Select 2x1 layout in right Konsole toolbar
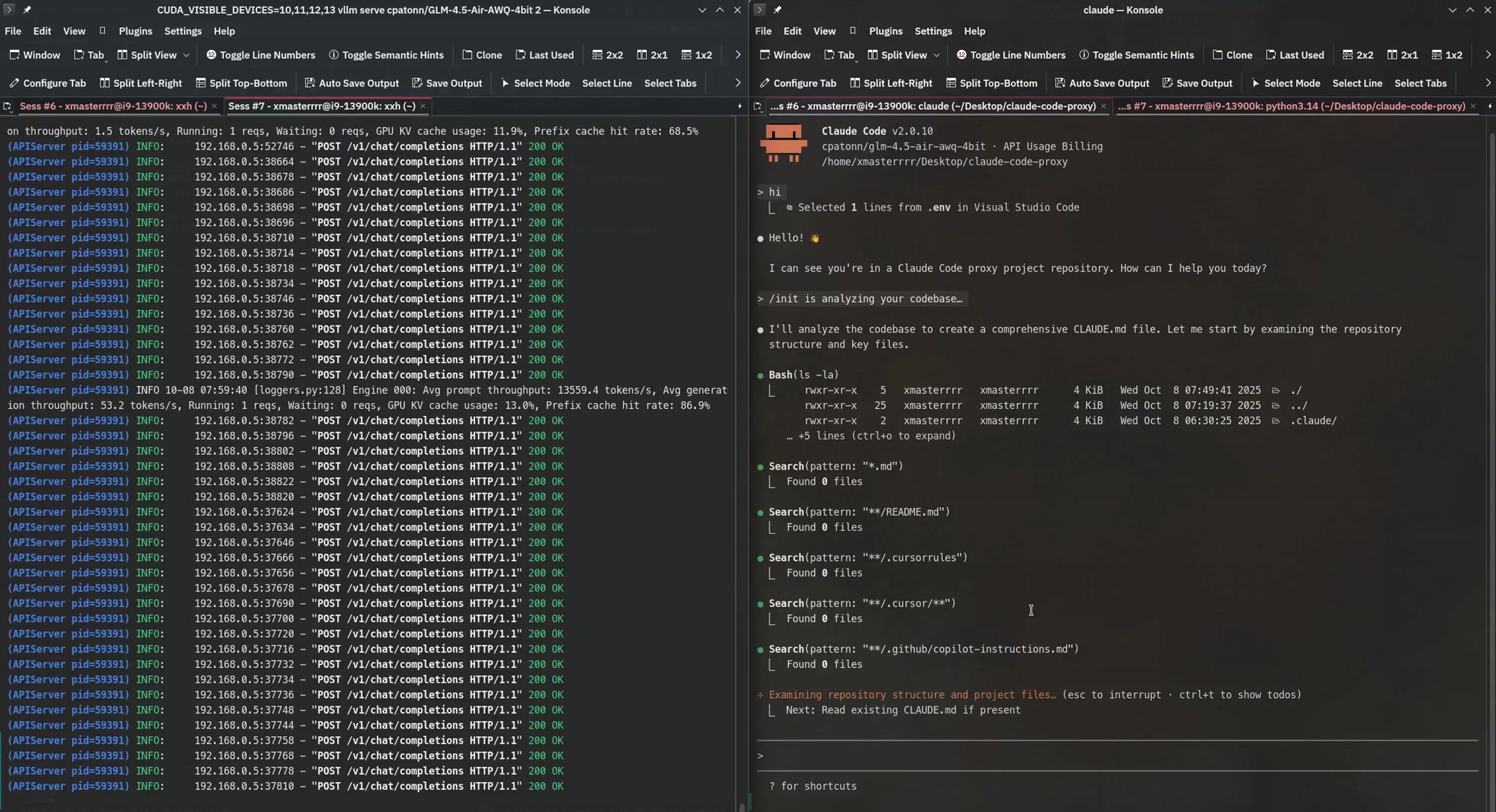This screenshot has width=1496, height=812. tap(1402, 55)
